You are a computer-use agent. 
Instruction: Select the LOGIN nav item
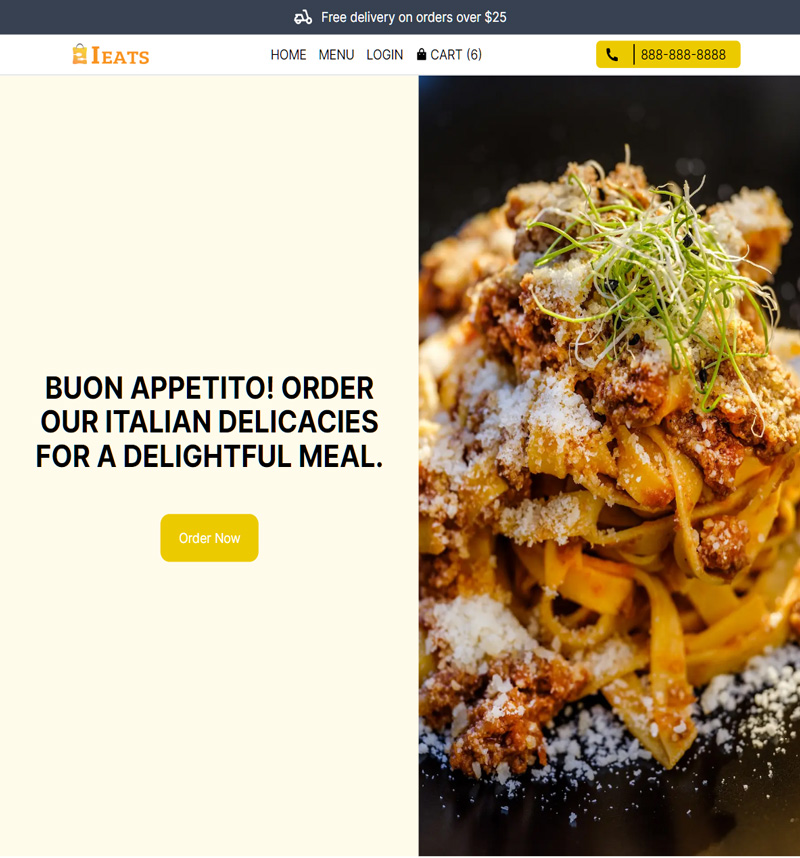click(385, 55)
